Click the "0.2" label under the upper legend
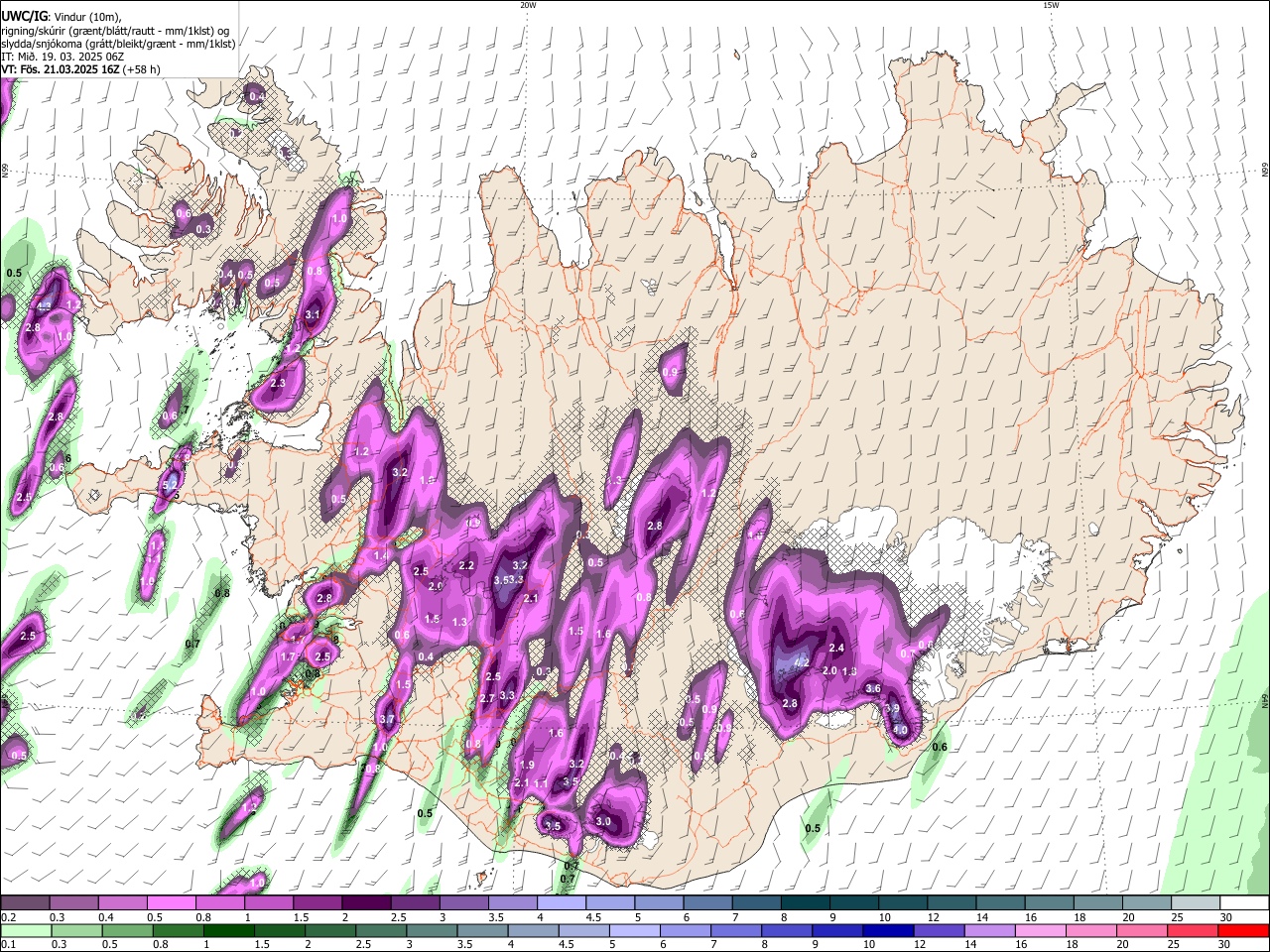 point(8,917)
